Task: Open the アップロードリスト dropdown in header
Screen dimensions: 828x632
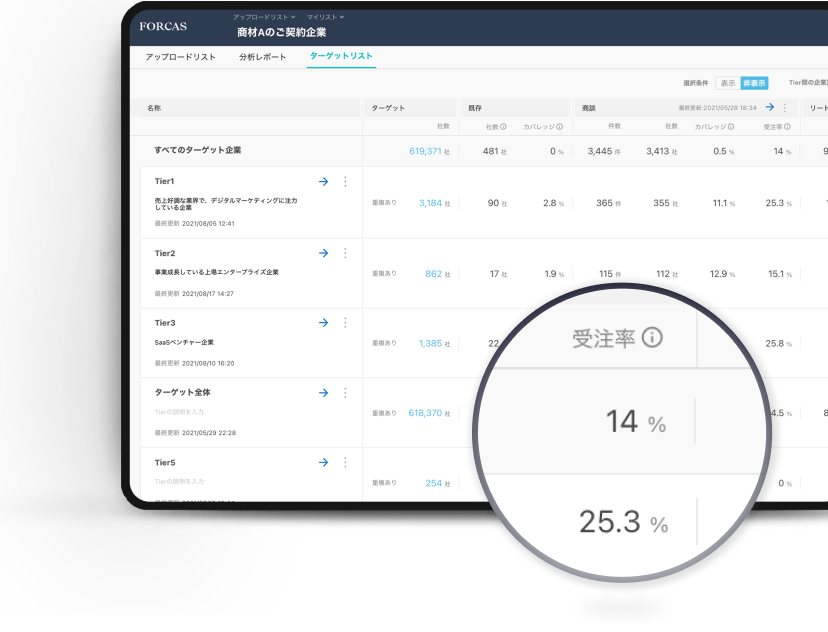Action: 264,17
